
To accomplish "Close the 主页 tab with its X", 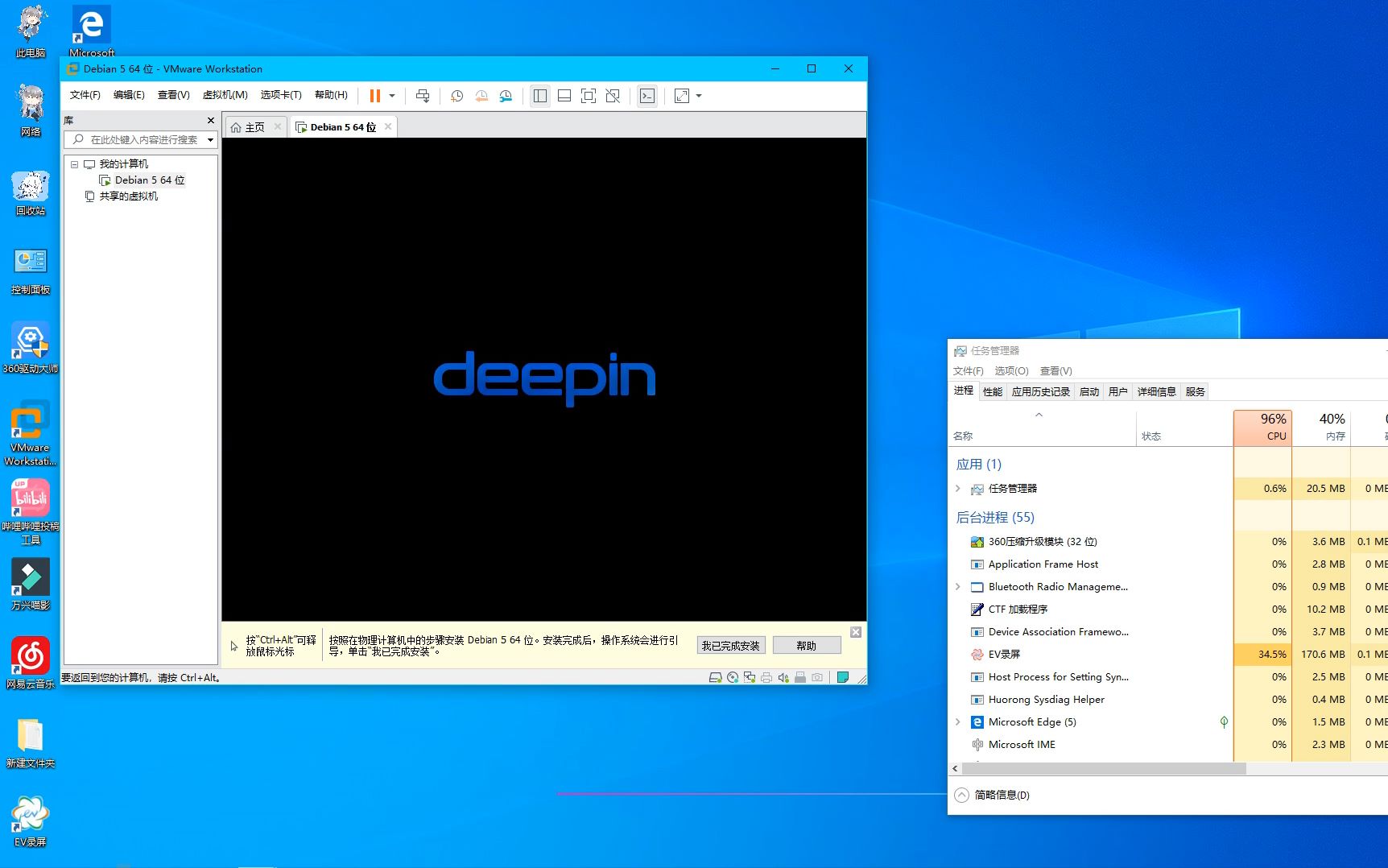I will 278,126.
